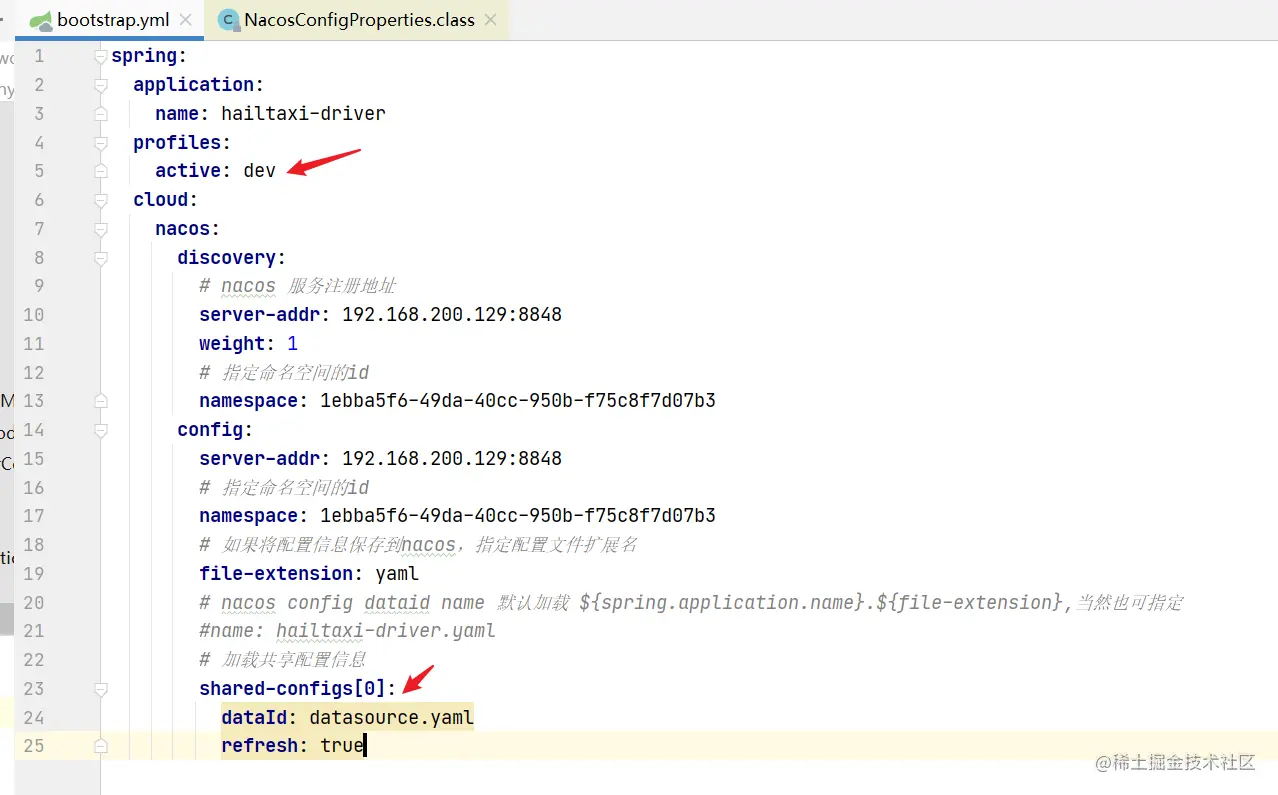Click the config namespace UUID on line 17
The image size is (1278, 795).
point(518,516)
